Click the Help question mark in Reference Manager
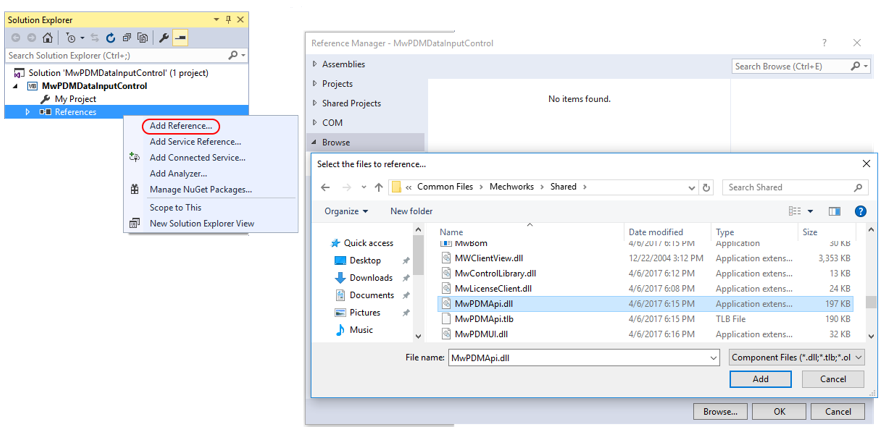The height and width of the screenshot is (430, 889). [x=824, y=43]
